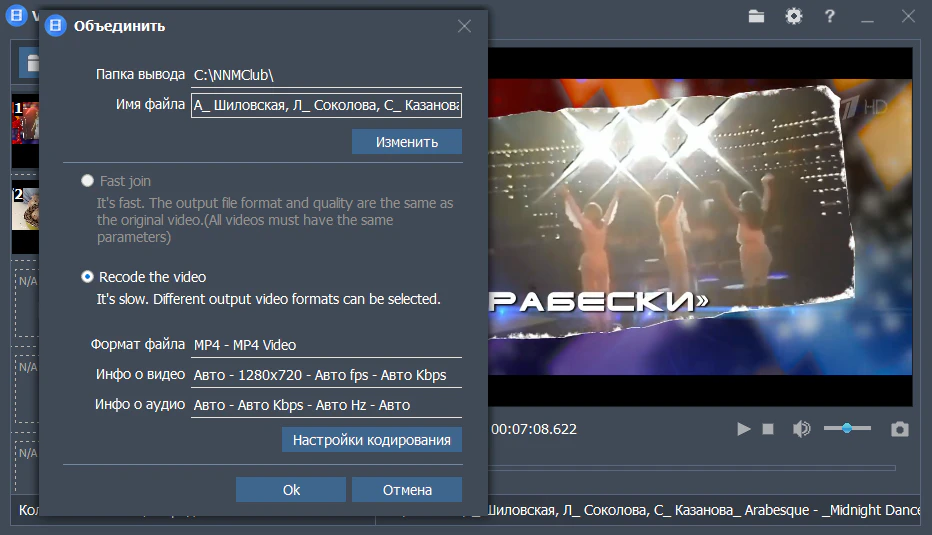The image size is (932, 535).
Task: Select the Fast join radio option
Action: [88, 181]
